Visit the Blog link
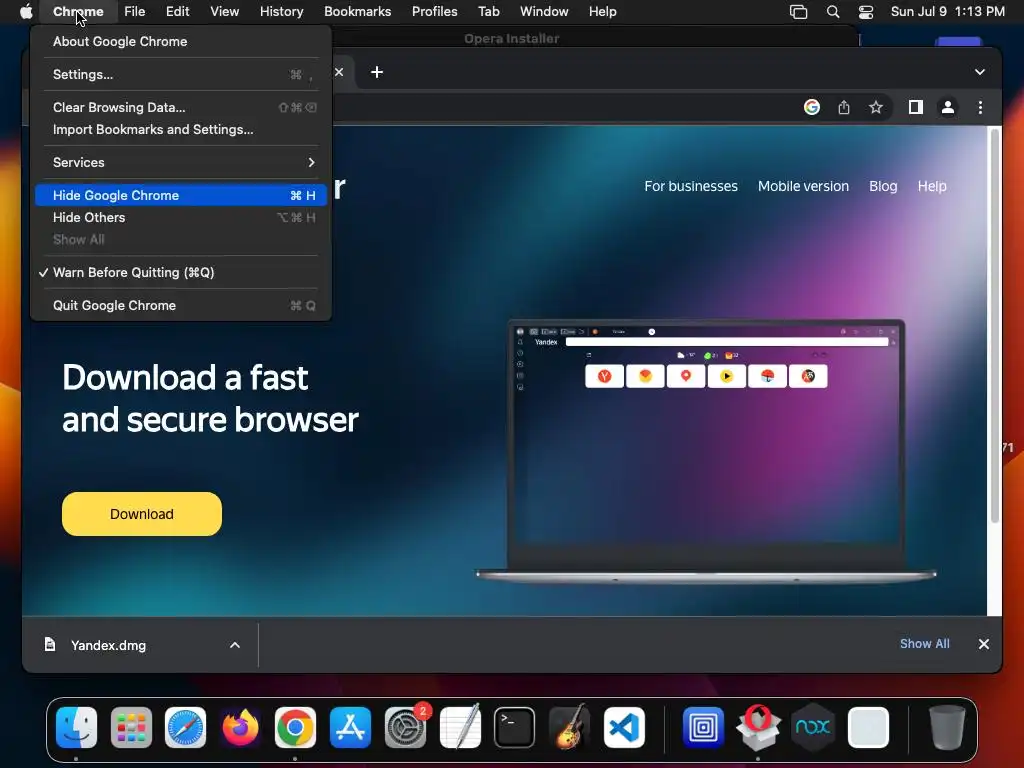Viewport: 1024px width, 768px height. pyautogui.click(x=883, y=186)
